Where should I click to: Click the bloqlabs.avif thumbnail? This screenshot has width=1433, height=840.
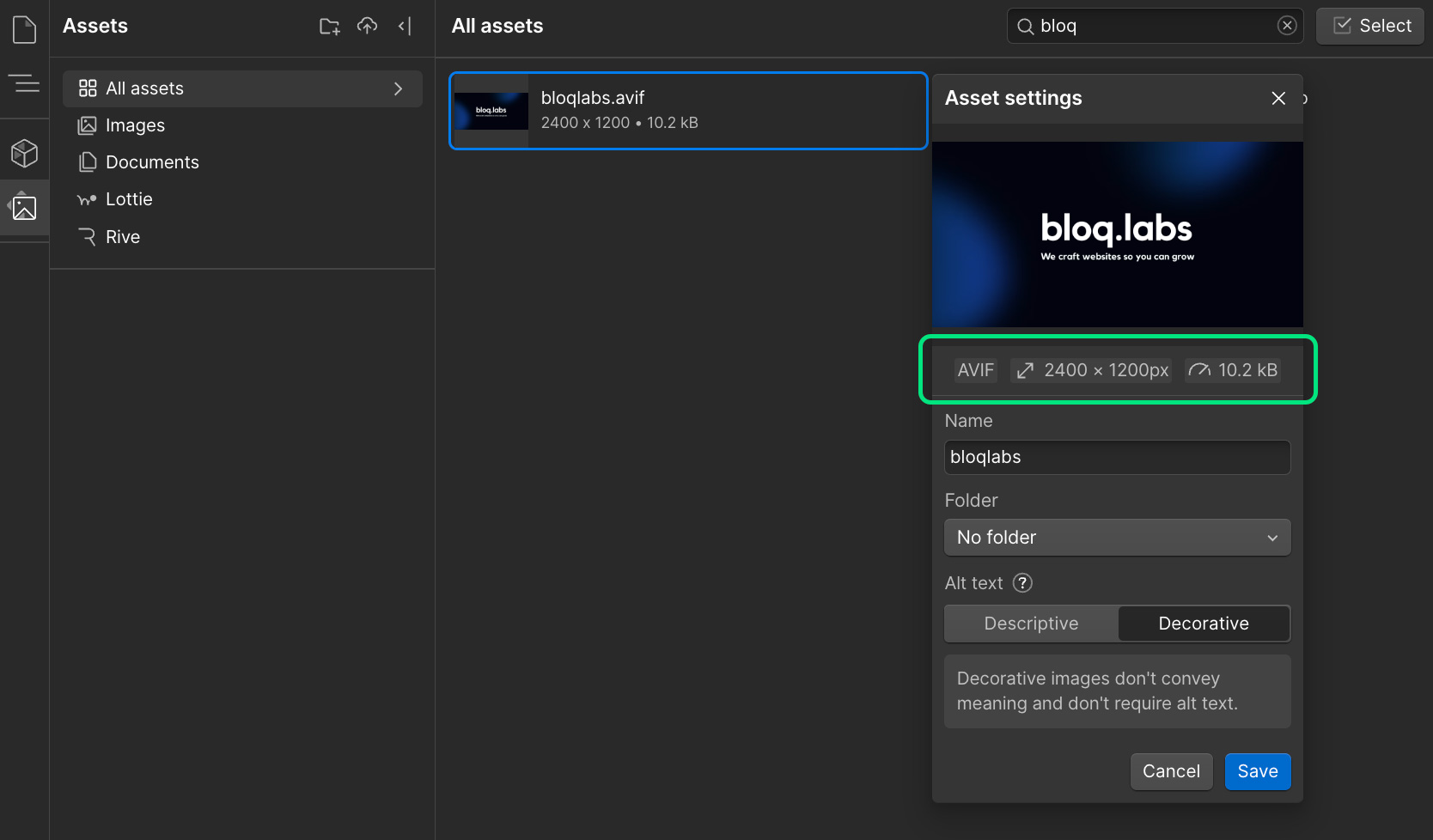[x=491, y=111]
